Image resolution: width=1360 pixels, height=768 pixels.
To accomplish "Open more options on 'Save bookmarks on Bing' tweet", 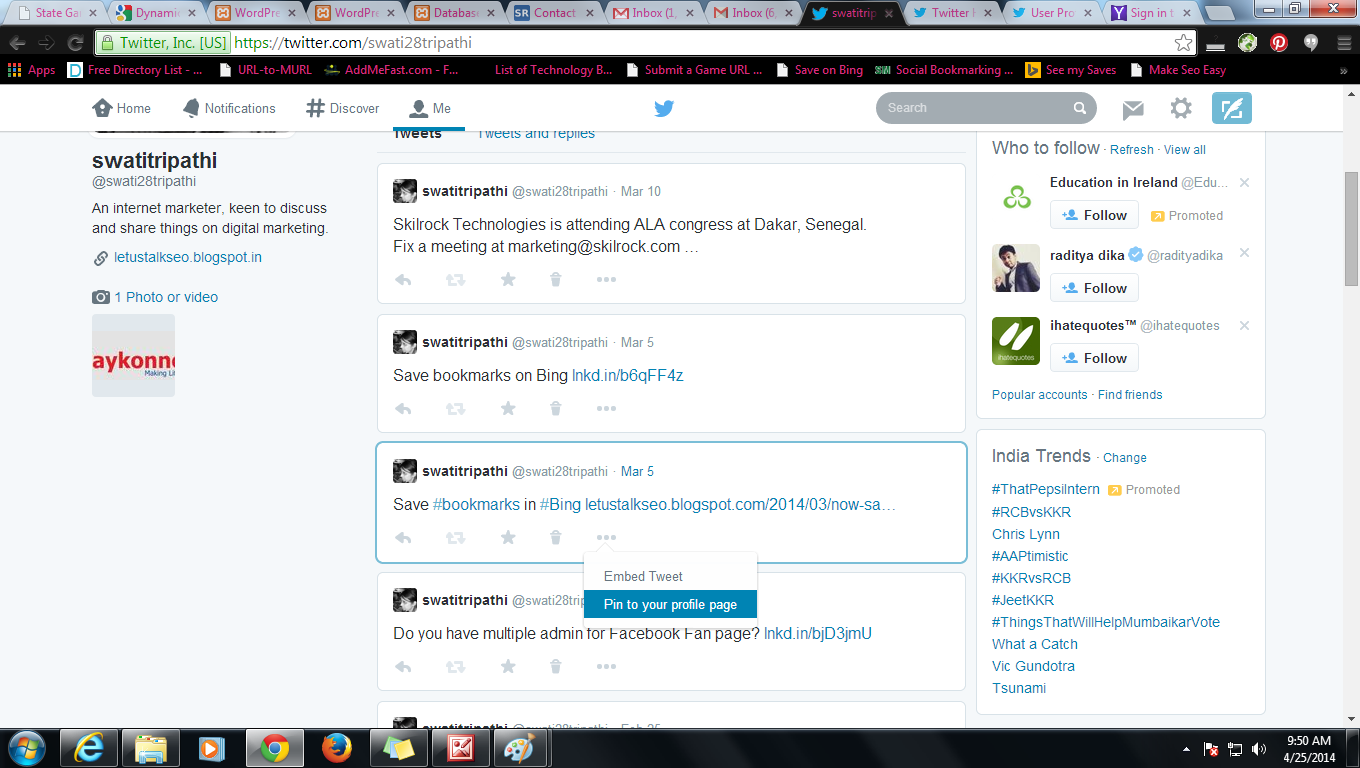I will click(x=606, y=409).
